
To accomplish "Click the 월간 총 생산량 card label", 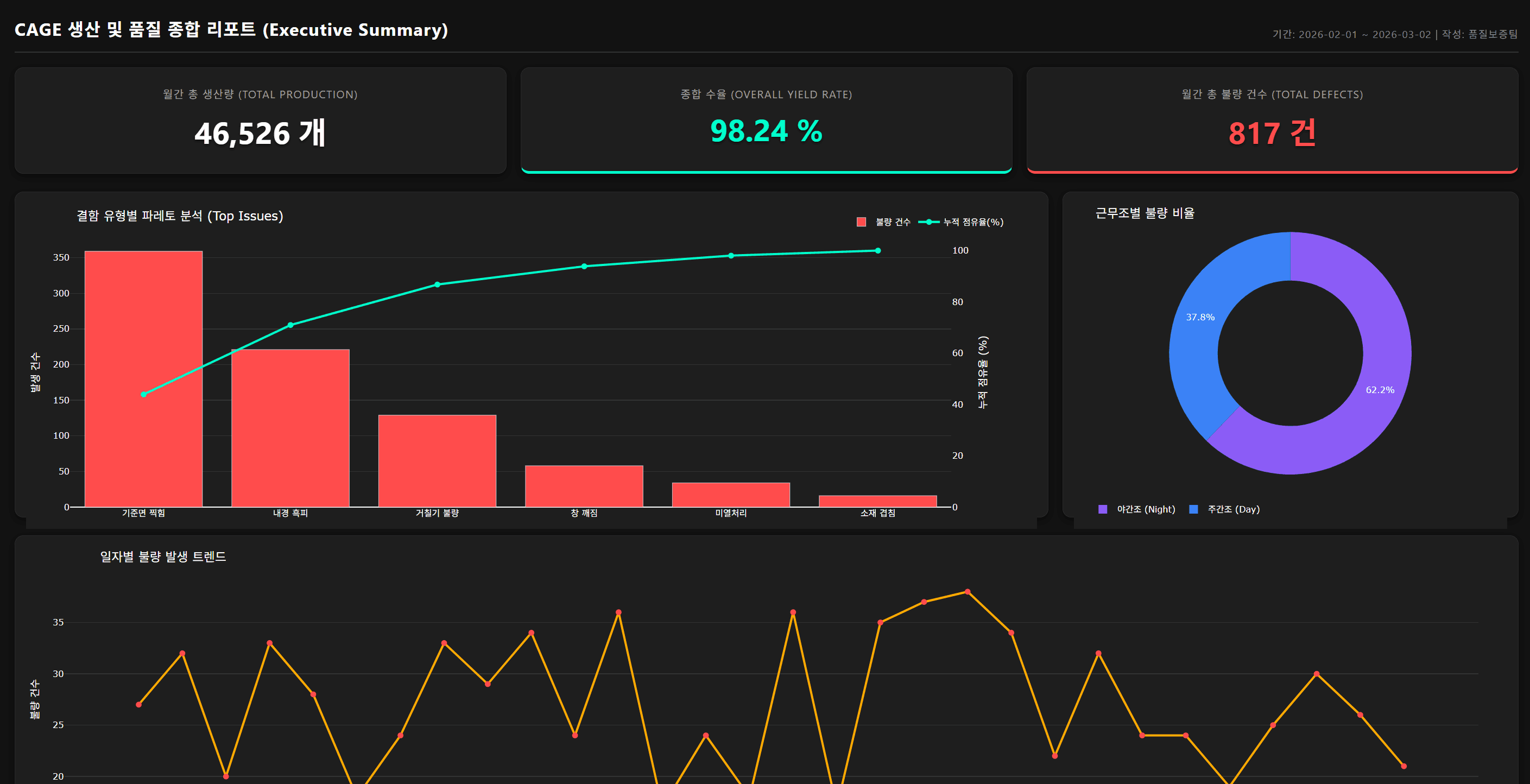I will coord(260,94).
